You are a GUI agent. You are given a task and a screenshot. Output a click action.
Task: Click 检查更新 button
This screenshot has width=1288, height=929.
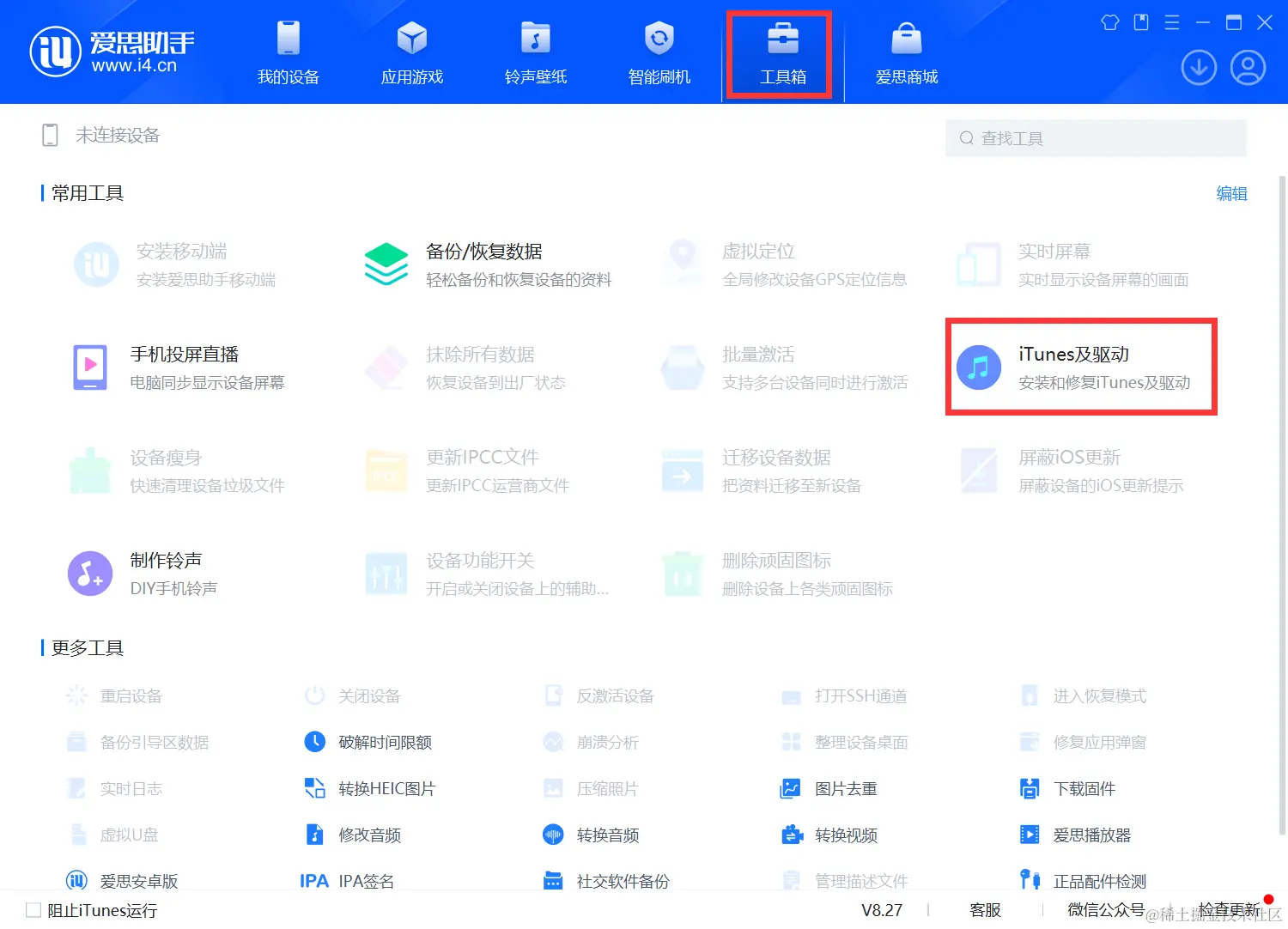(x=1229, y=910)
